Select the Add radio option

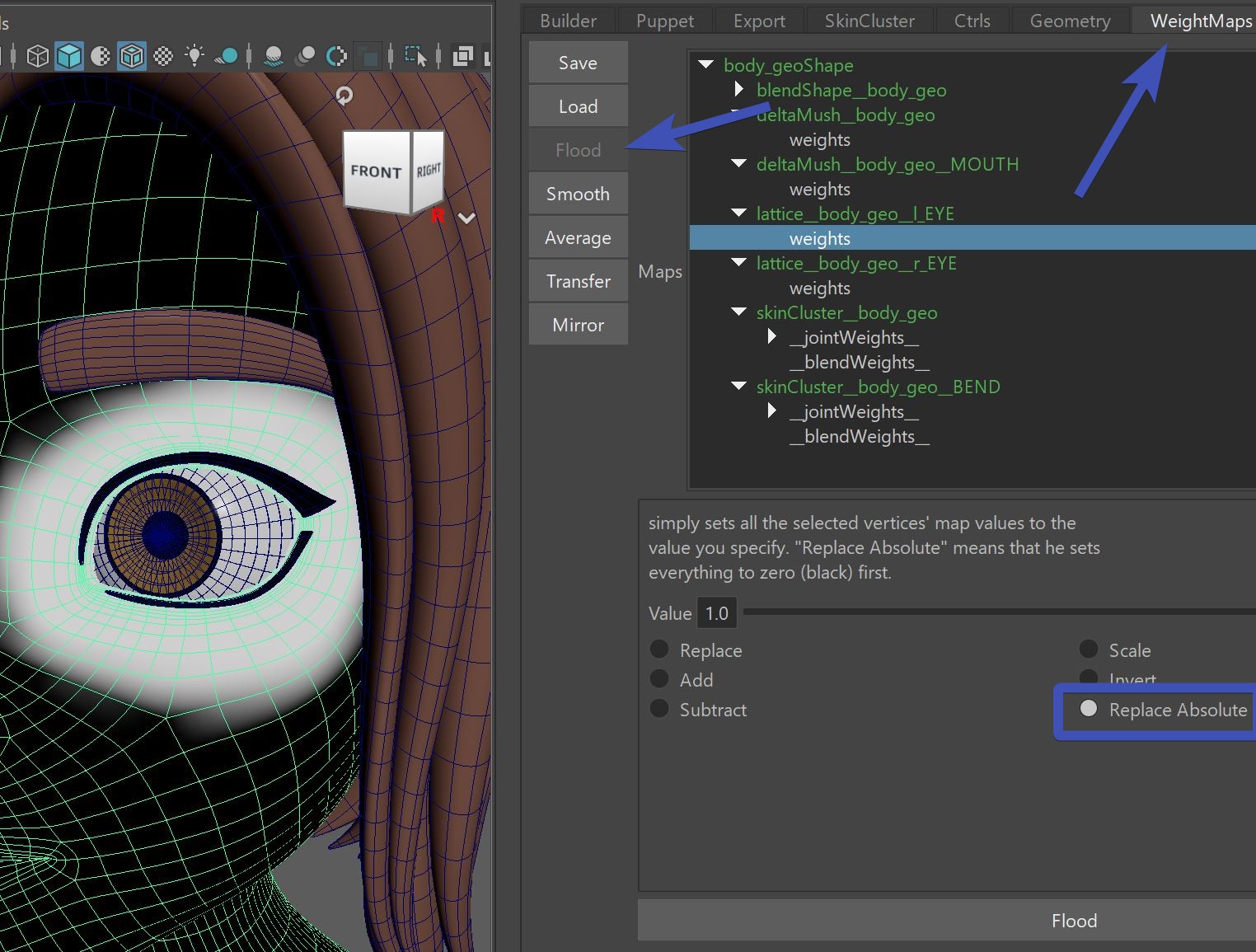point(659,679)
